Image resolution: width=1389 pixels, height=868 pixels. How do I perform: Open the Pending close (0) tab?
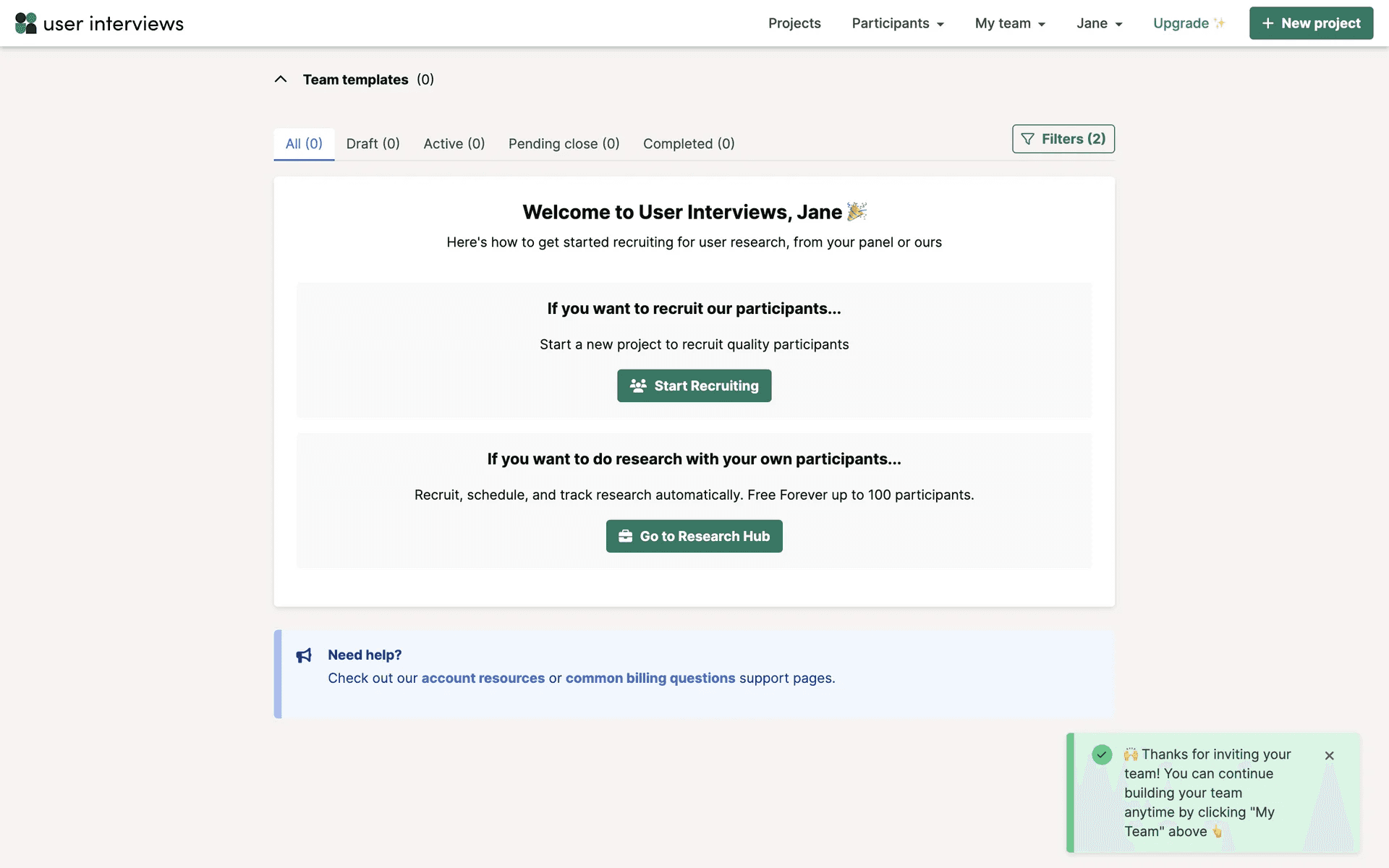point(564,143)
